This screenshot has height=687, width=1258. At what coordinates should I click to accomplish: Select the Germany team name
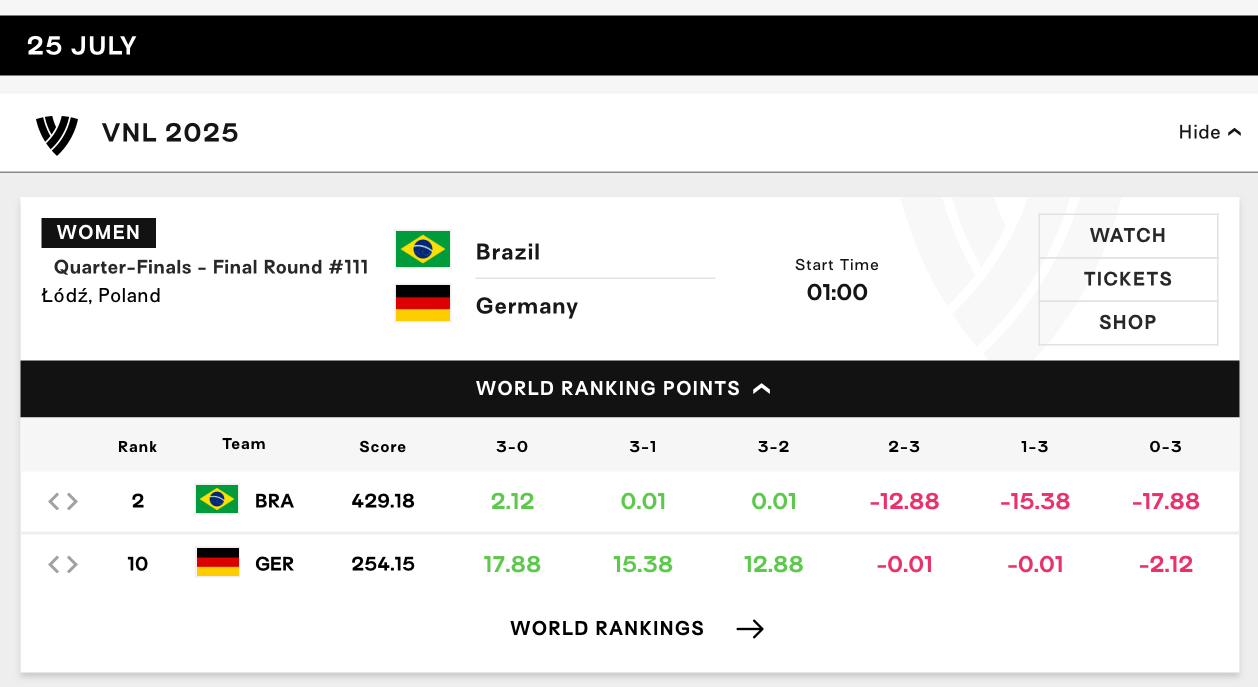pyautogui.click(x=527, y=306)
